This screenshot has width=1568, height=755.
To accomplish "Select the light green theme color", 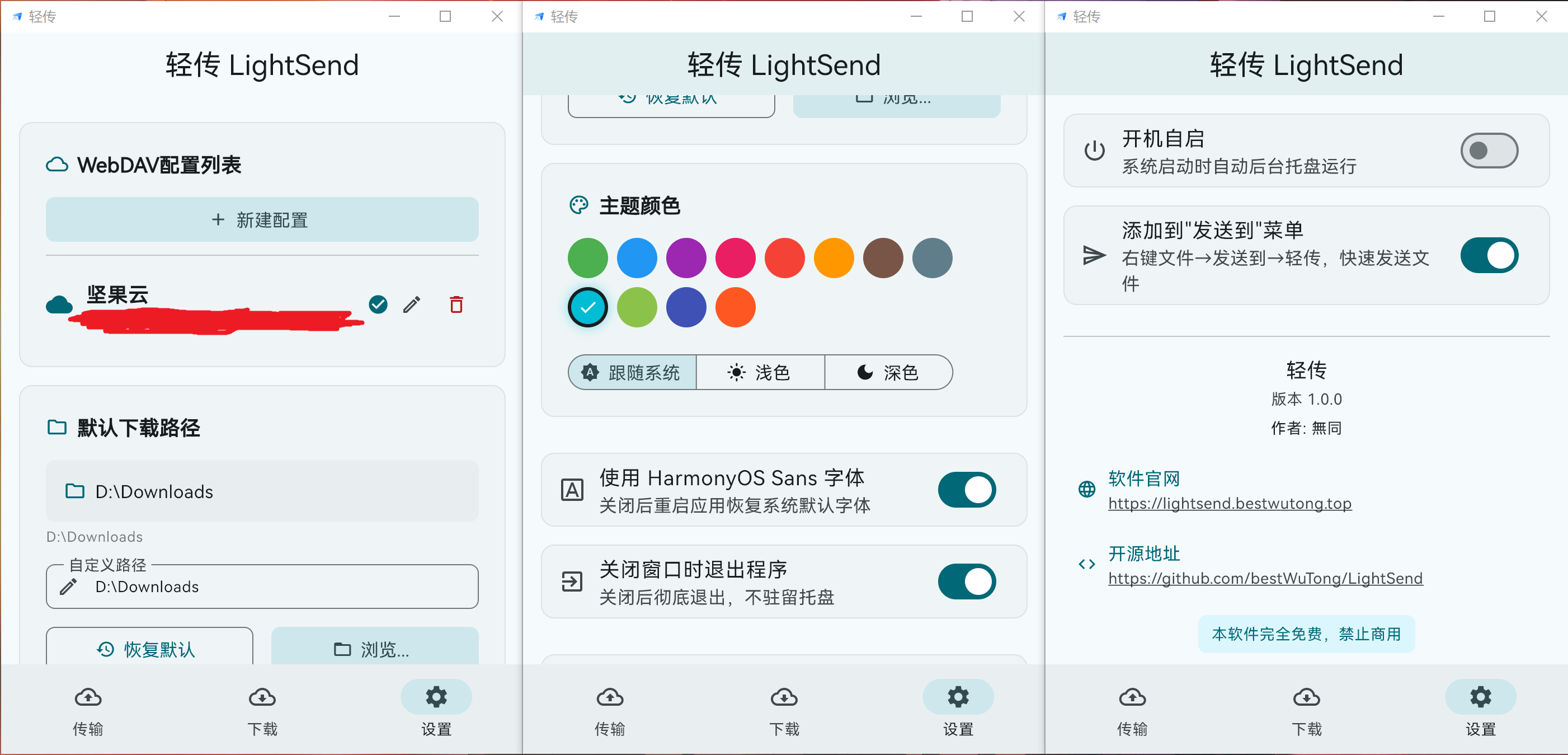I will coord(637,307).
